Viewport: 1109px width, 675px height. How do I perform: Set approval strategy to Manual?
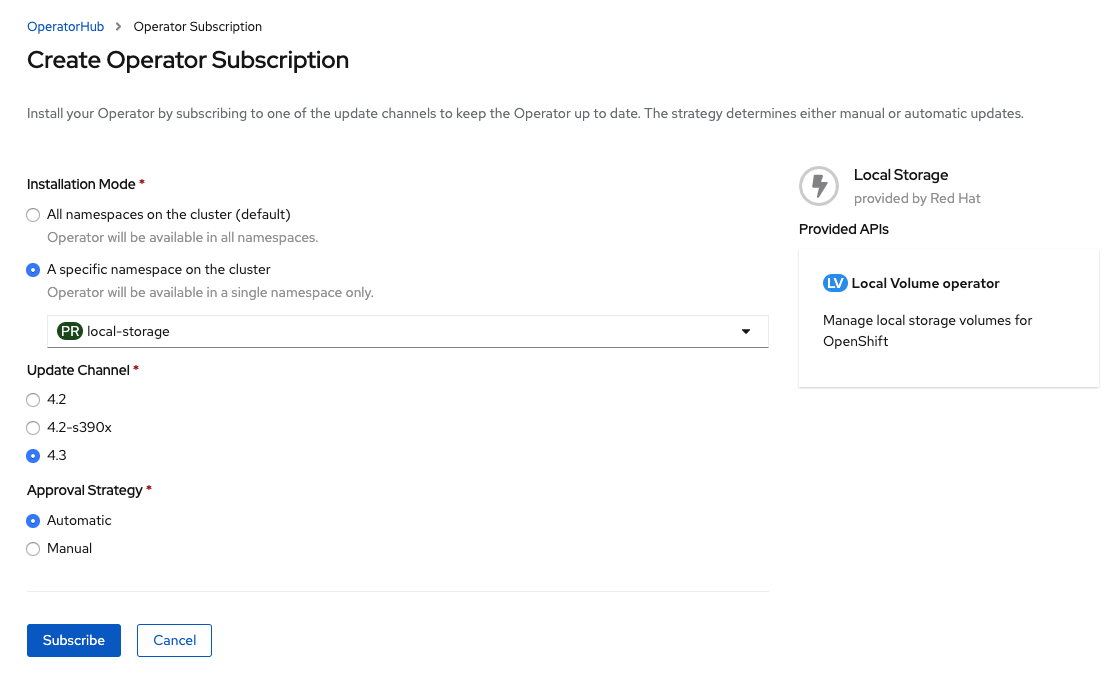point(34,549)
